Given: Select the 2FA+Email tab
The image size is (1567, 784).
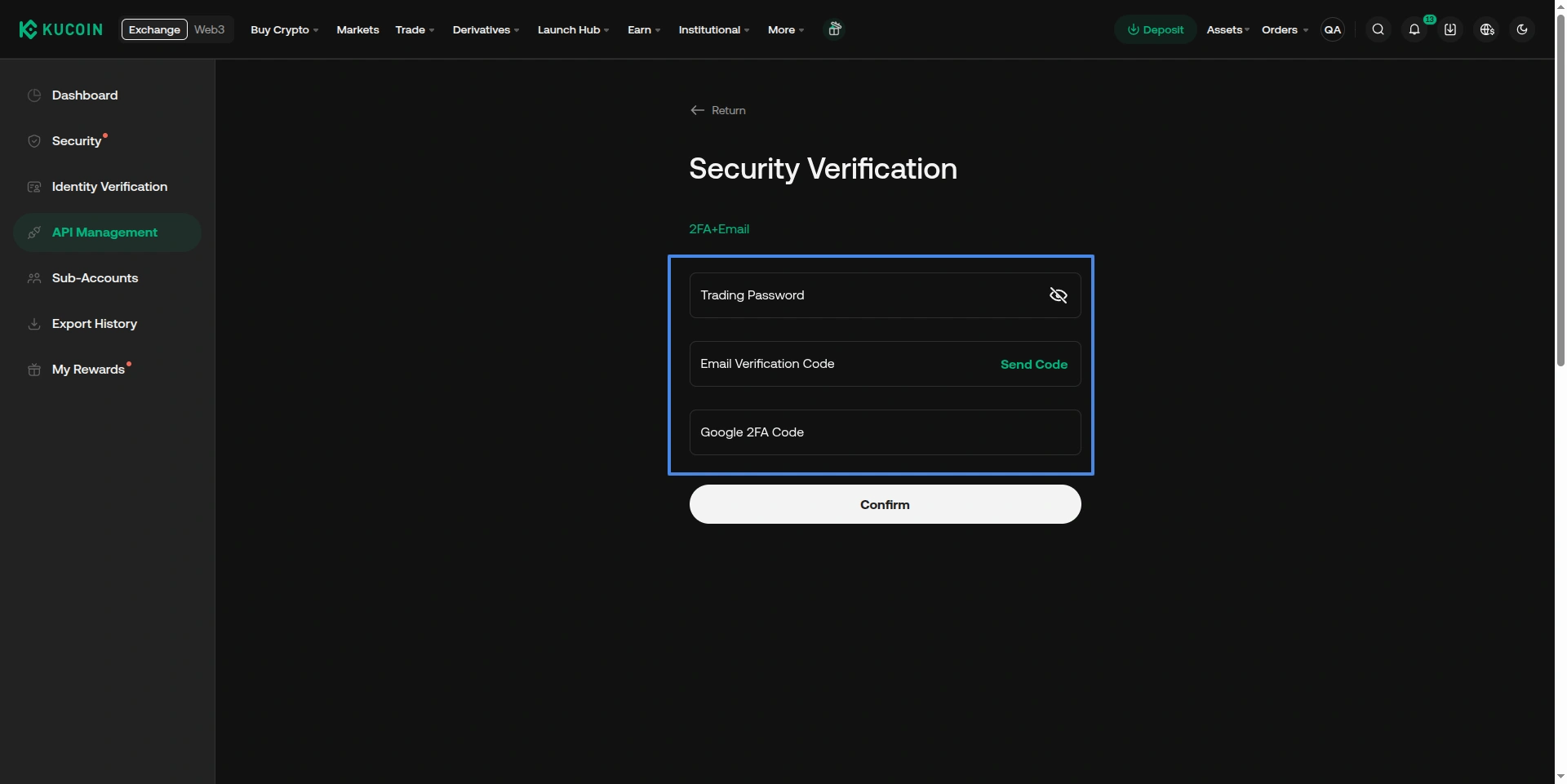Looking at the screenshot, I should click(719, 229).
